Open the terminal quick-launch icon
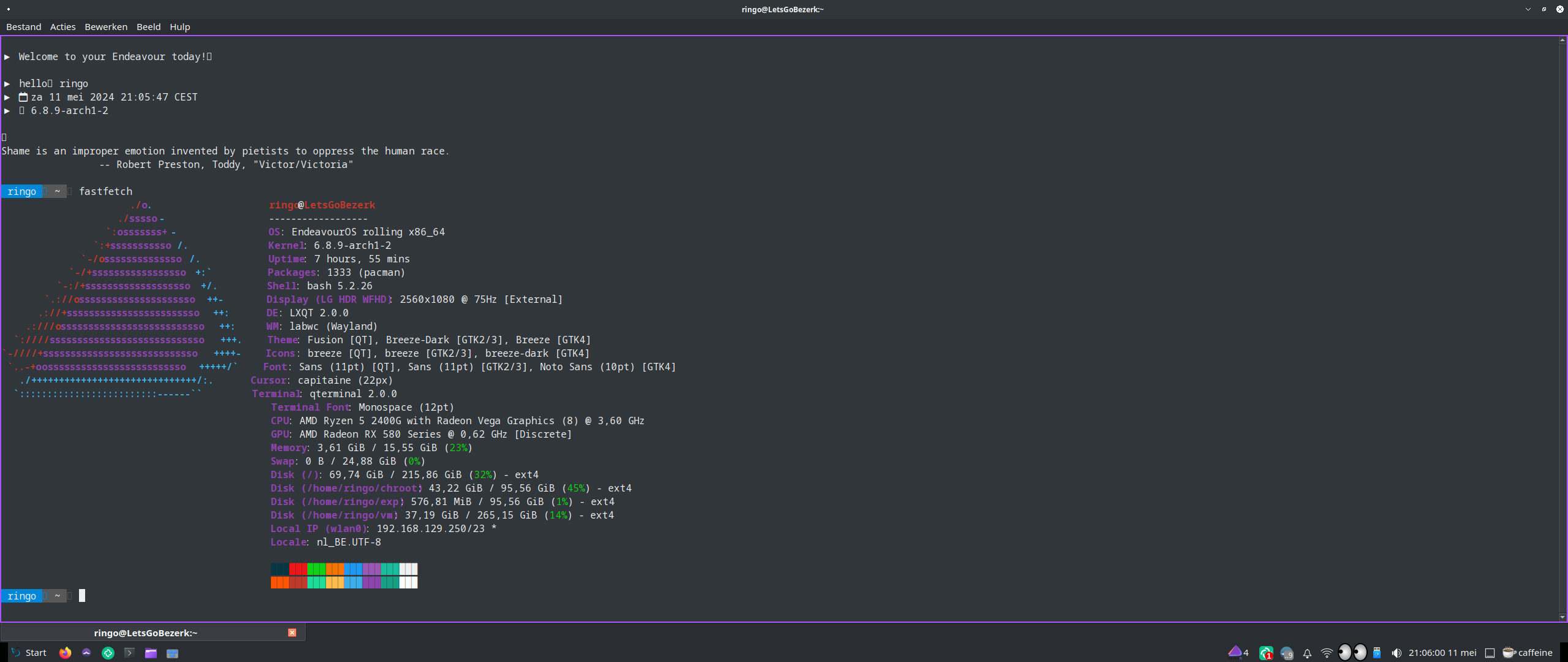The height and width of the screenshot is (662, 1568). (x=129, y=653)
